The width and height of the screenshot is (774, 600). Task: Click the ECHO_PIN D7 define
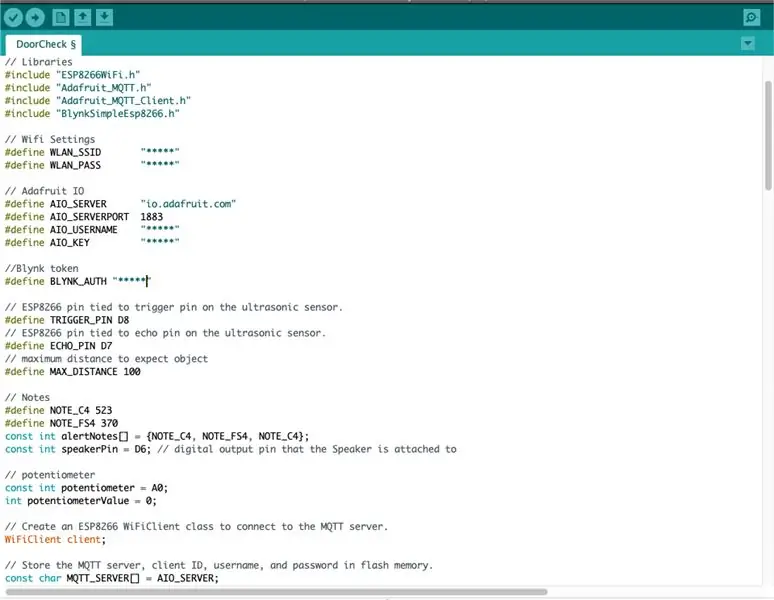tap(59, 345)
